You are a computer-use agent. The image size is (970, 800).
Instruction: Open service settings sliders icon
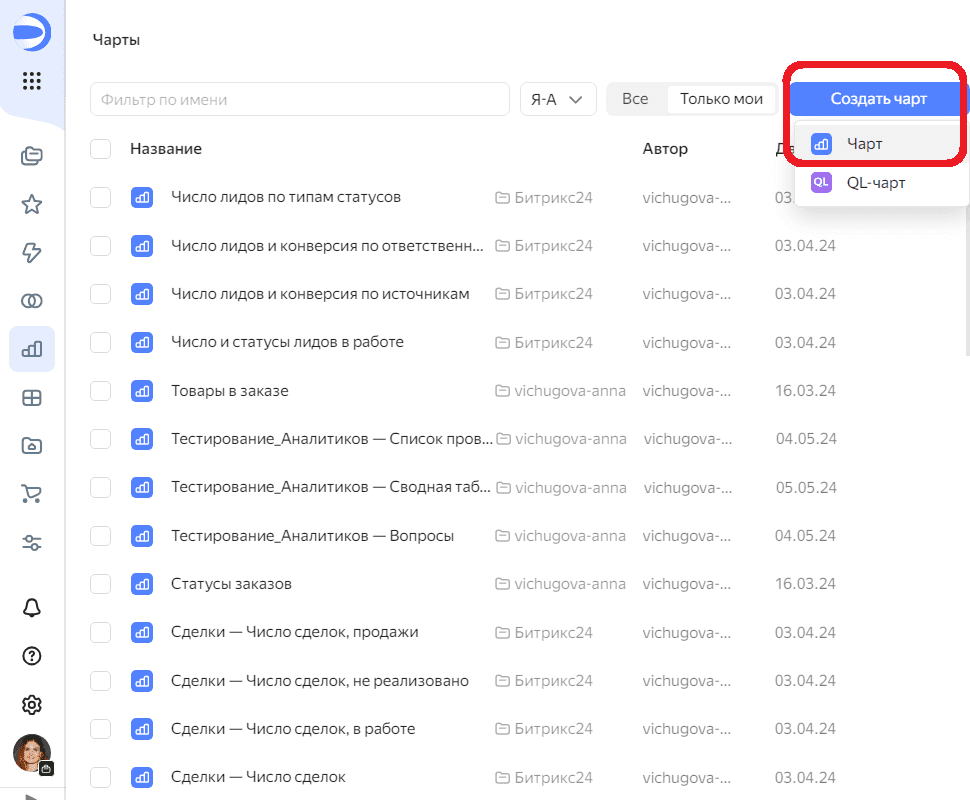pos(32,543)
